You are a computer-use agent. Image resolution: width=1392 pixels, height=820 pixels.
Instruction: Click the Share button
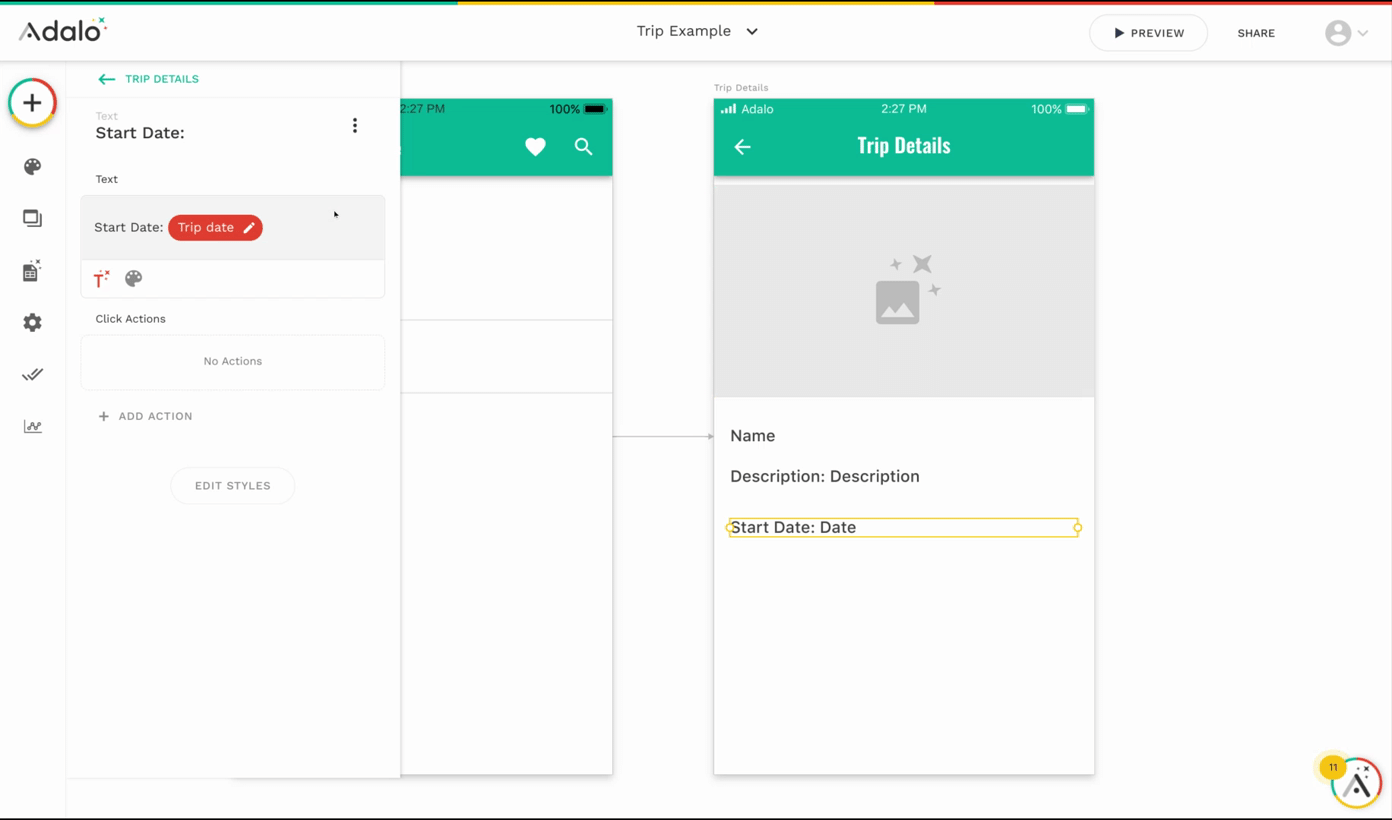(1256, 33)
